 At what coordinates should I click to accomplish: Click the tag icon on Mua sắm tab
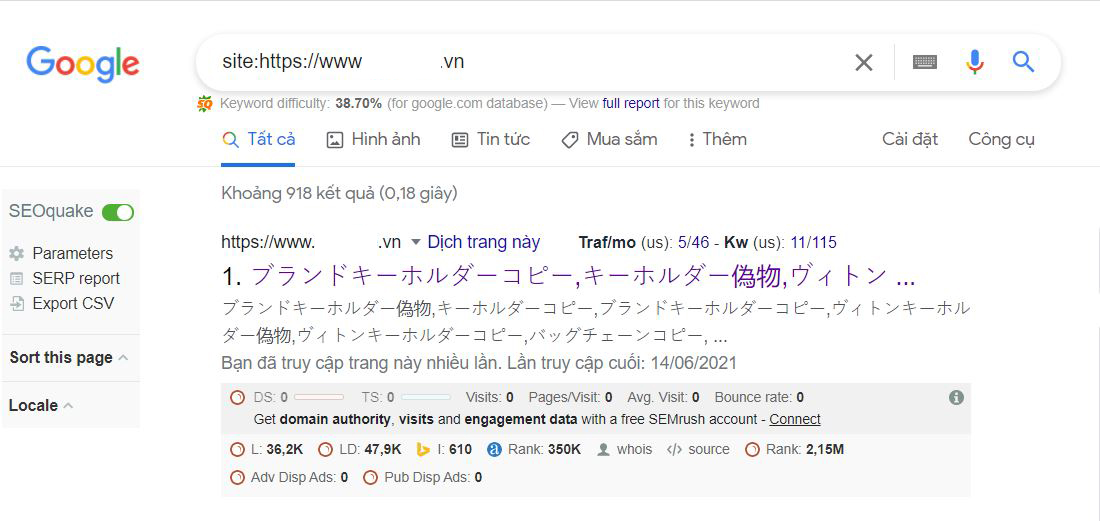(x=570, y=140)
